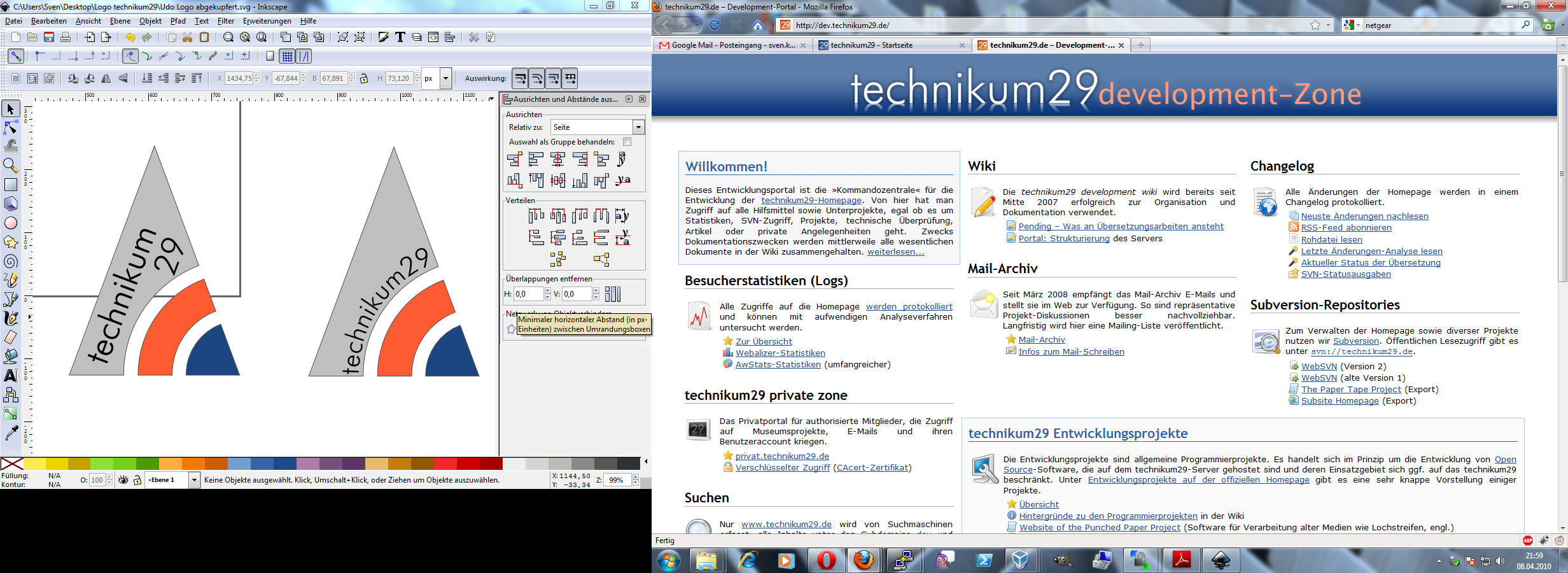The image size is (1568, 573).
Task: Click the Cut scissors icon
Action: pyautogui.click(x=188, y=37)
